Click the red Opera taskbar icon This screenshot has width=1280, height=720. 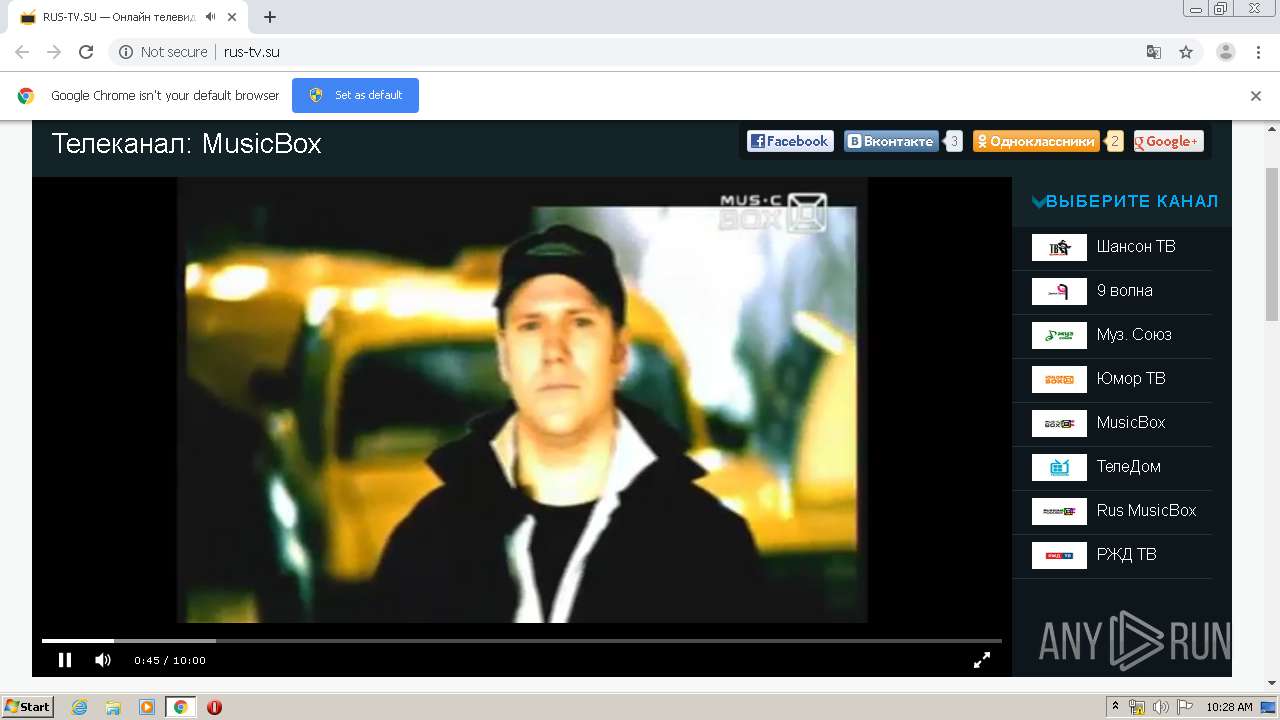click(x=214, y=707)
